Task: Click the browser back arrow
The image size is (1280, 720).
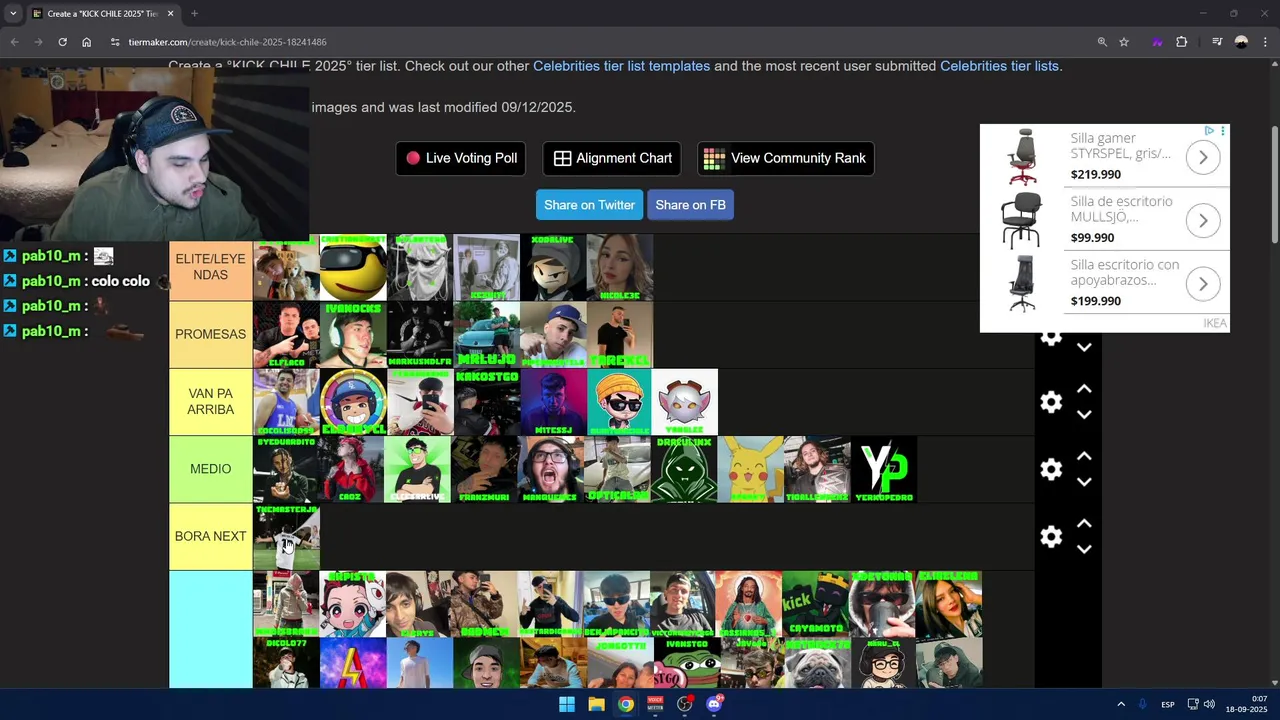Action: [x=14, y=42]
